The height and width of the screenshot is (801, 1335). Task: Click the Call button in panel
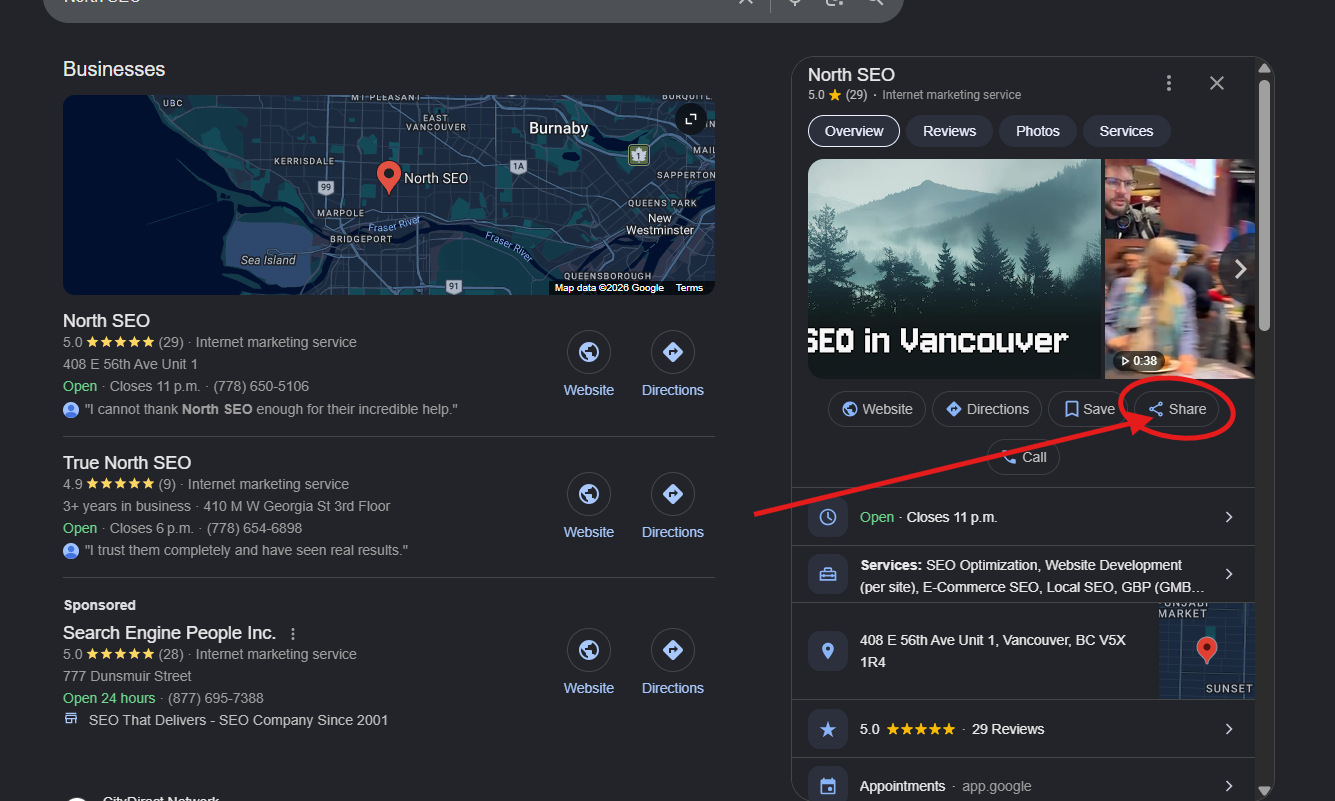pos(1023,457)
